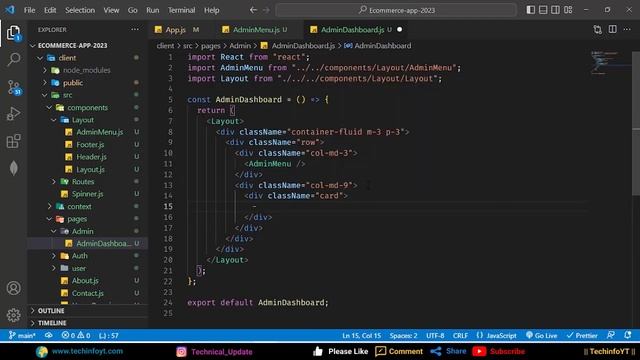
Task: Select the AdminDashboard.js tab
Action: click(x=352, y=29)
